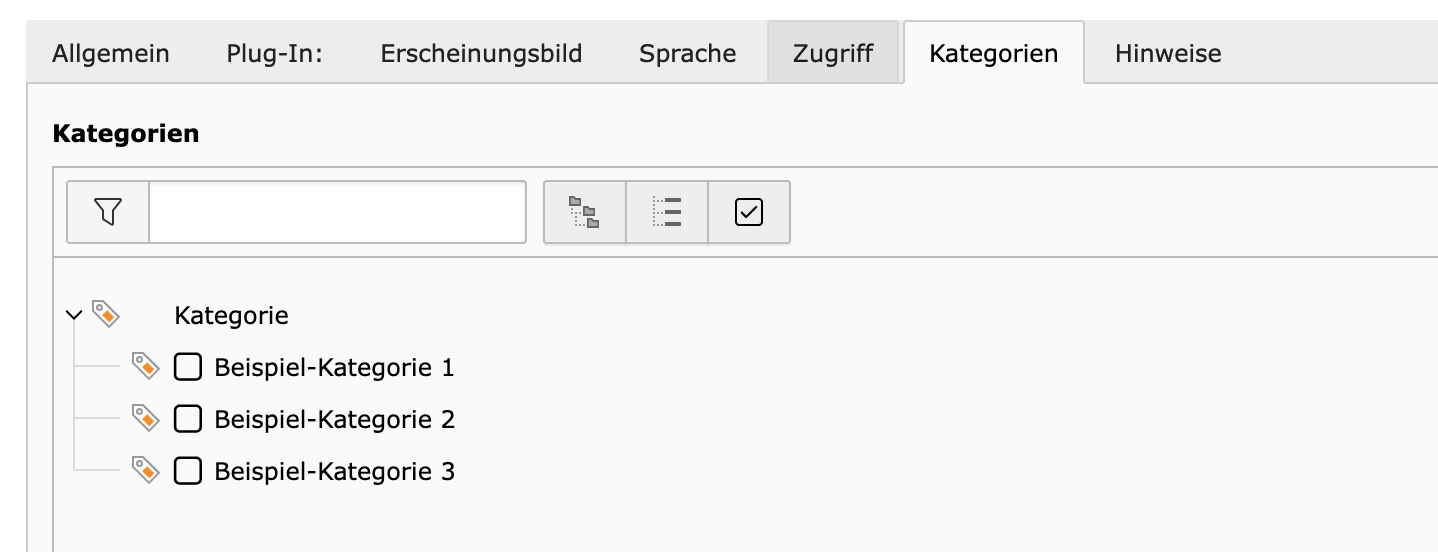1438x552 pixels.
Task: Click tag icon beside Beispiel-Kategorie 2
Action: coord(146,418)
